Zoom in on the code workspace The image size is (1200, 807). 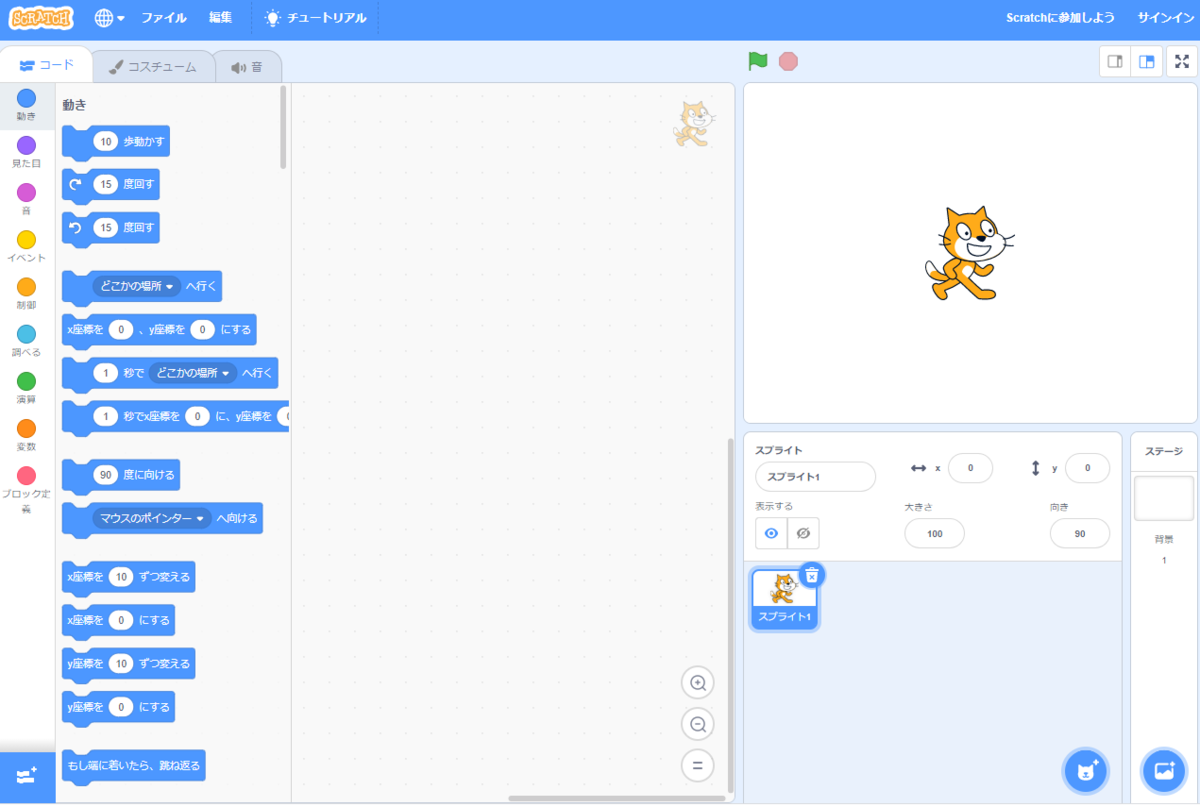(698, 683)
